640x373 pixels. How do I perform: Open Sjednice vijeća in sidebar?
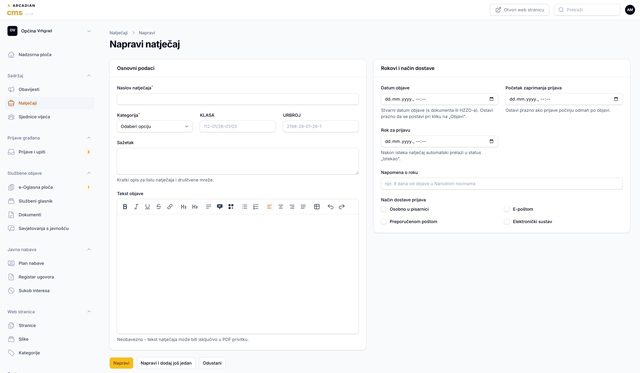(49, 117)
